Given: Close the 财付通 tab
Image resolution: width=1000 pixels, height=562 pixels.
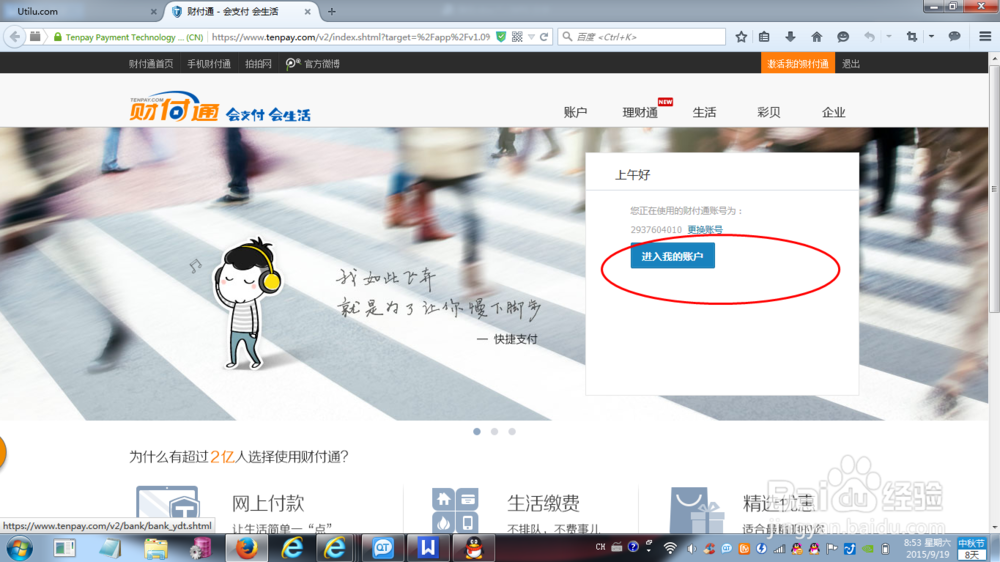Looking at the screenshot, I should coord(307,11).
